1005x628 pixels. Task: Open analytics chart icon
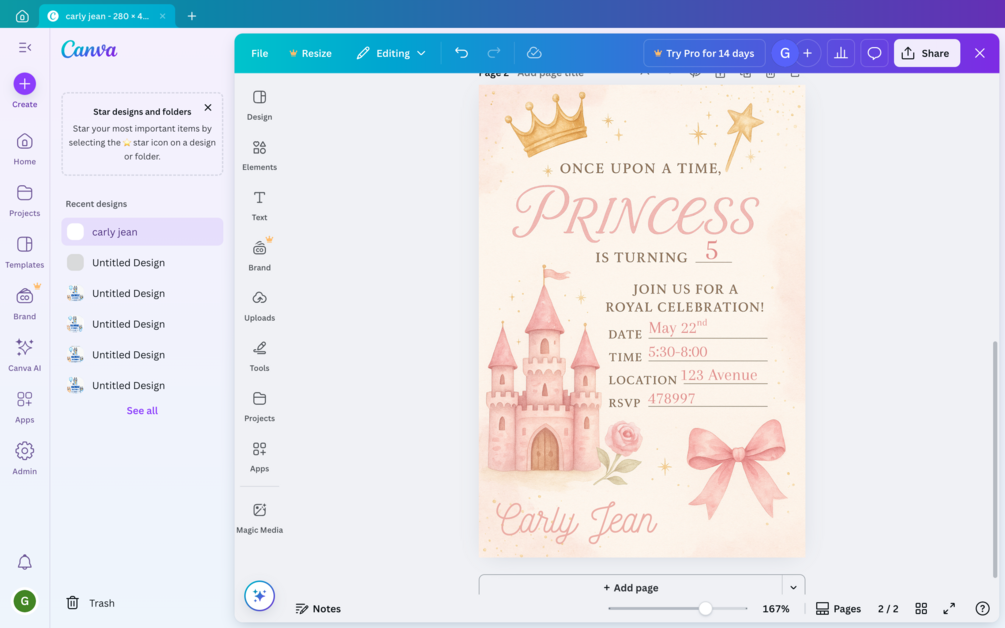point(840,53)
